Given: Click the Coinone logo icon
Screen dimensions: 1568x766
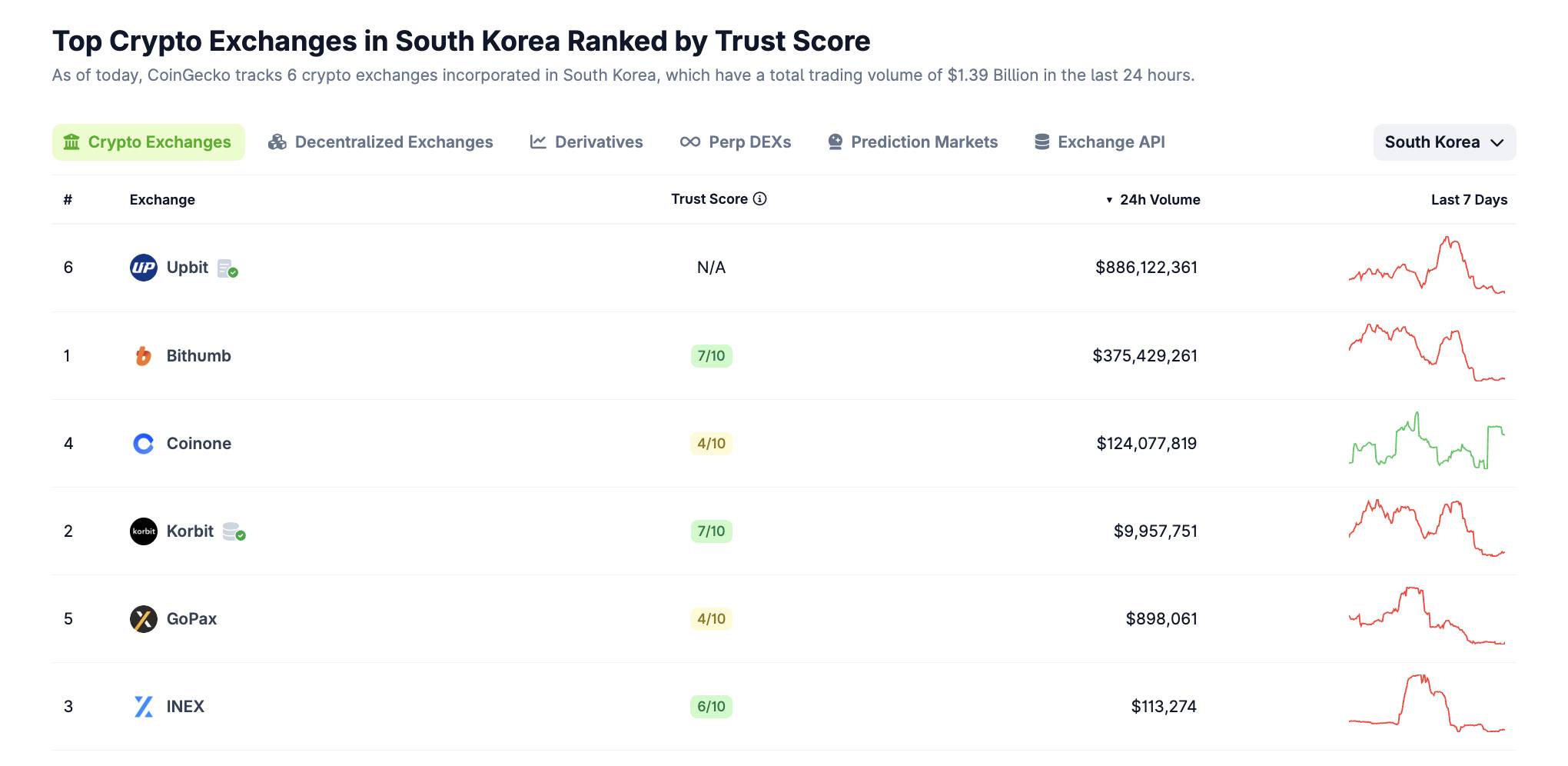Looking at the screenshot, I should tap(143, 444).
